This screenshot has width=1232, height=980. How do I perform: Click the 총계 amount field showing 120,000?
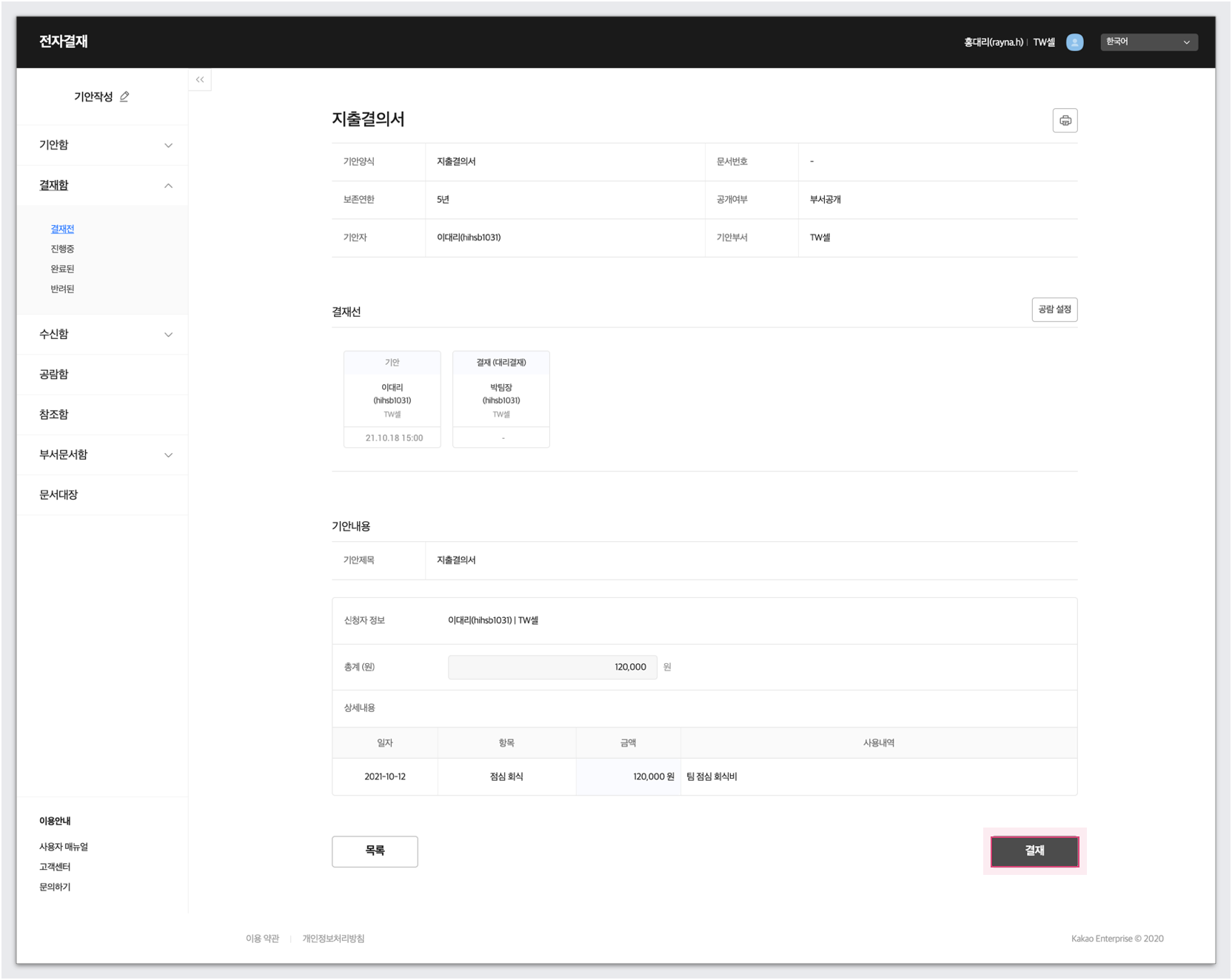pos(552,667)
